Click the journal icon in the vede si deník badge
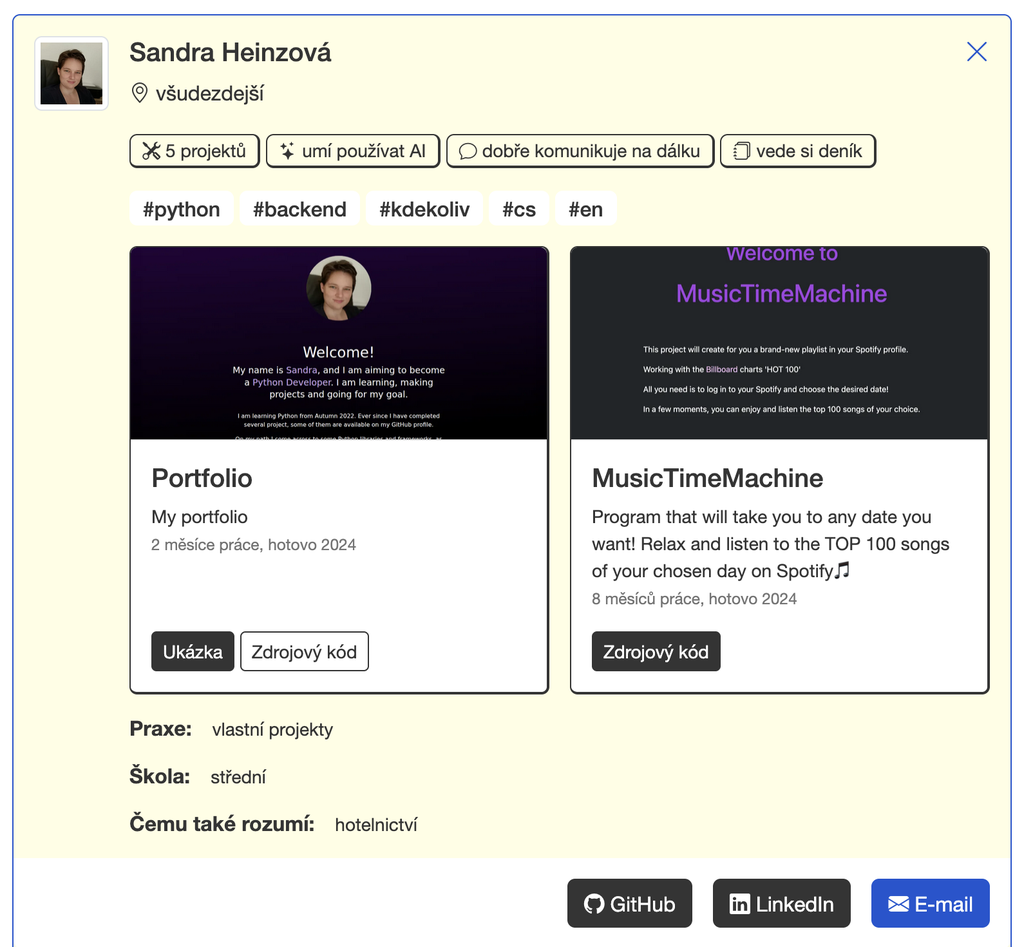Image resolution: width=1024 pixels, height=947 pixels. click(741, 152)
